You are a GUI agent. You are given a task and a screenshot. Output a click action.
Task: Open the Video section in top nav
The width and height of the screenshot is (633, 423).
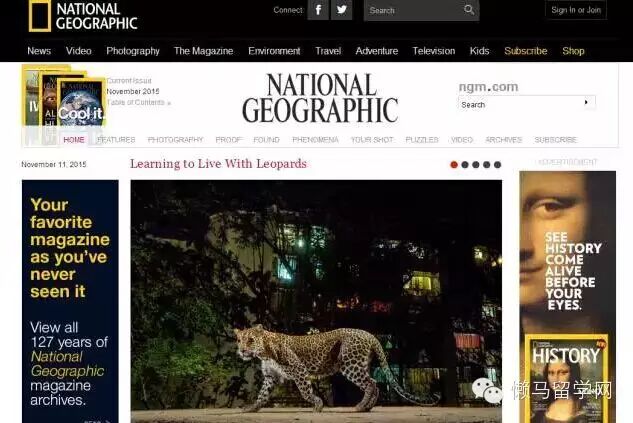click(x=79, y=51)
